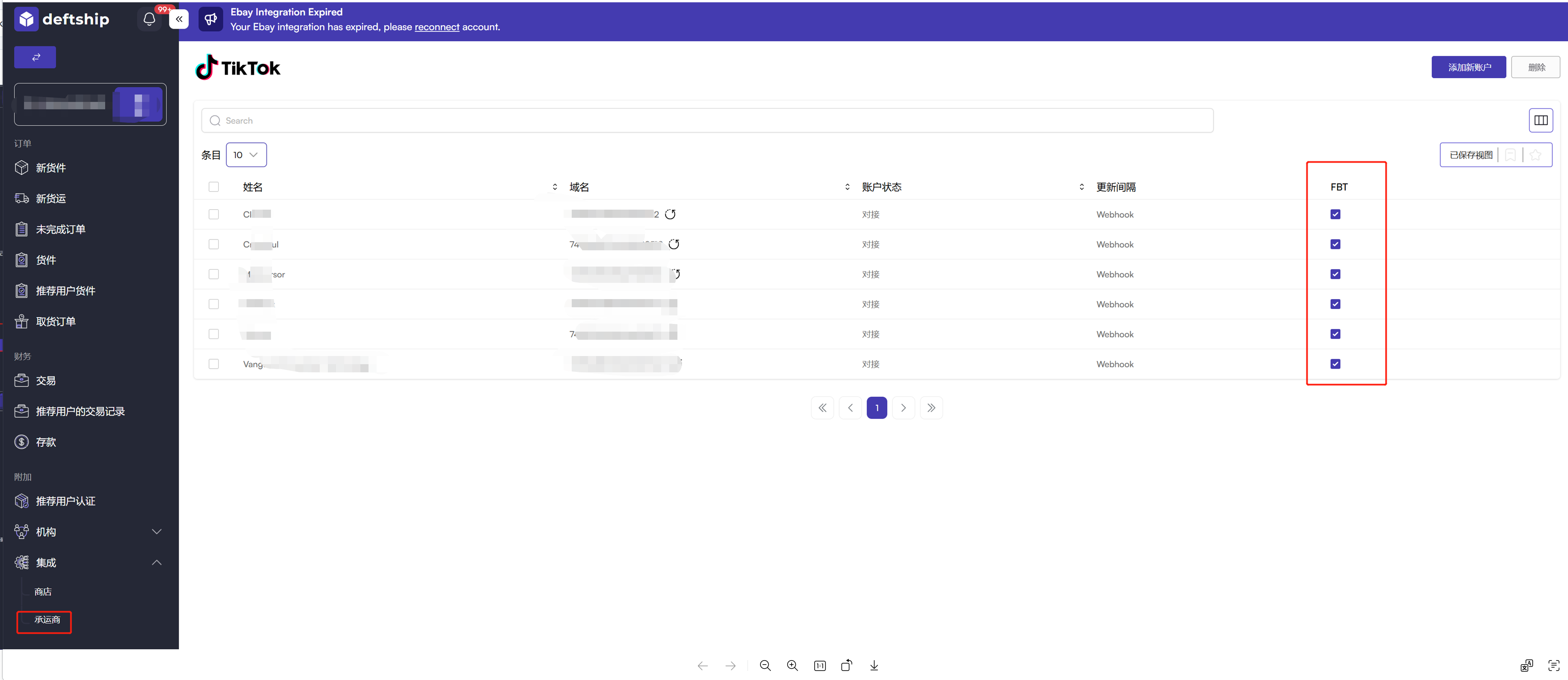Toggle the select-all header checkbox
Viewport: 1568px width, 680px height.
[x=214, y=187]
